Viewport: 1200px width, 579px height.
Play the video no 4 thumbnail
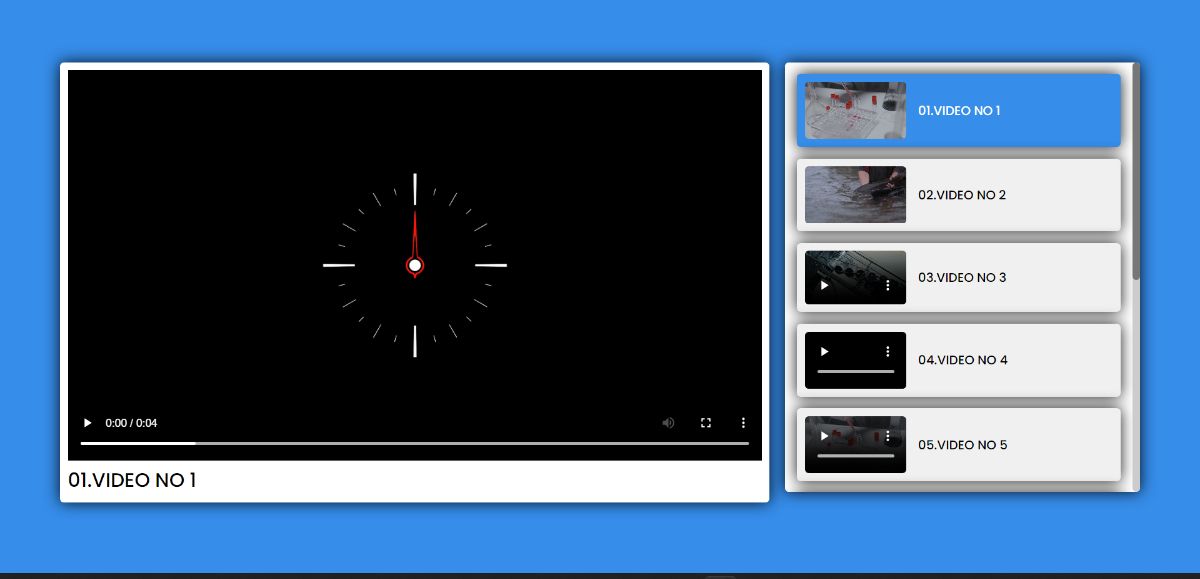coord(825,352)
